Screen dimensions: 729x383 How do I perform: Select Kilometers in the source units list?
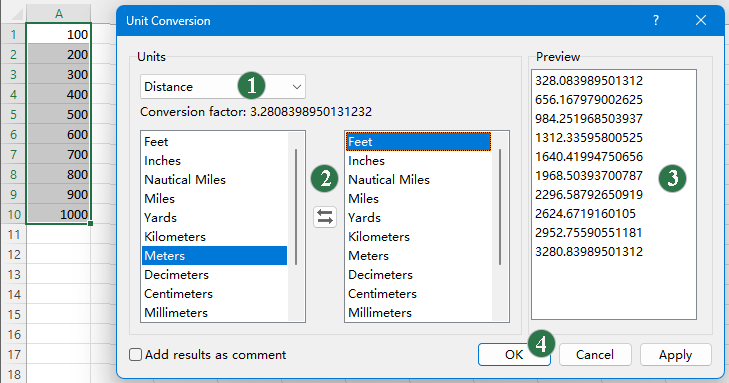tap(214, 237)
